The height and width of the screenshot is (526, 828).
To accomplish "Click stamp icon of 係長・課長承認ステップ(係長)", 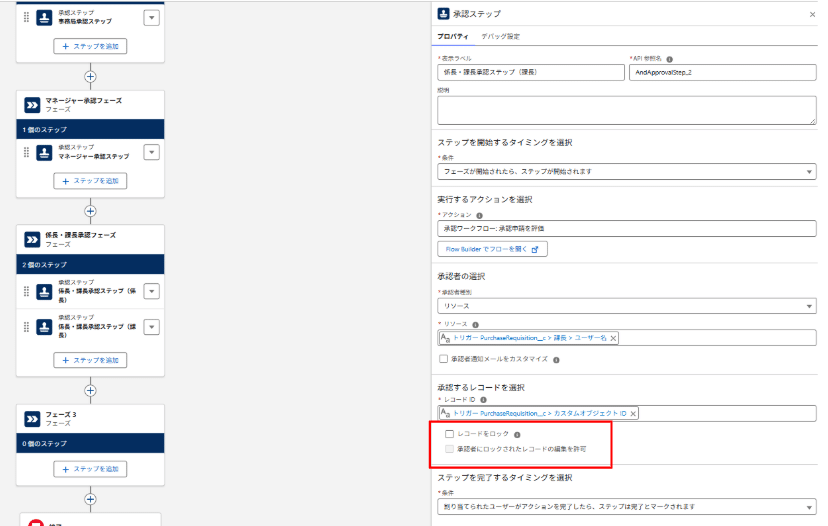I will [44, 292].
